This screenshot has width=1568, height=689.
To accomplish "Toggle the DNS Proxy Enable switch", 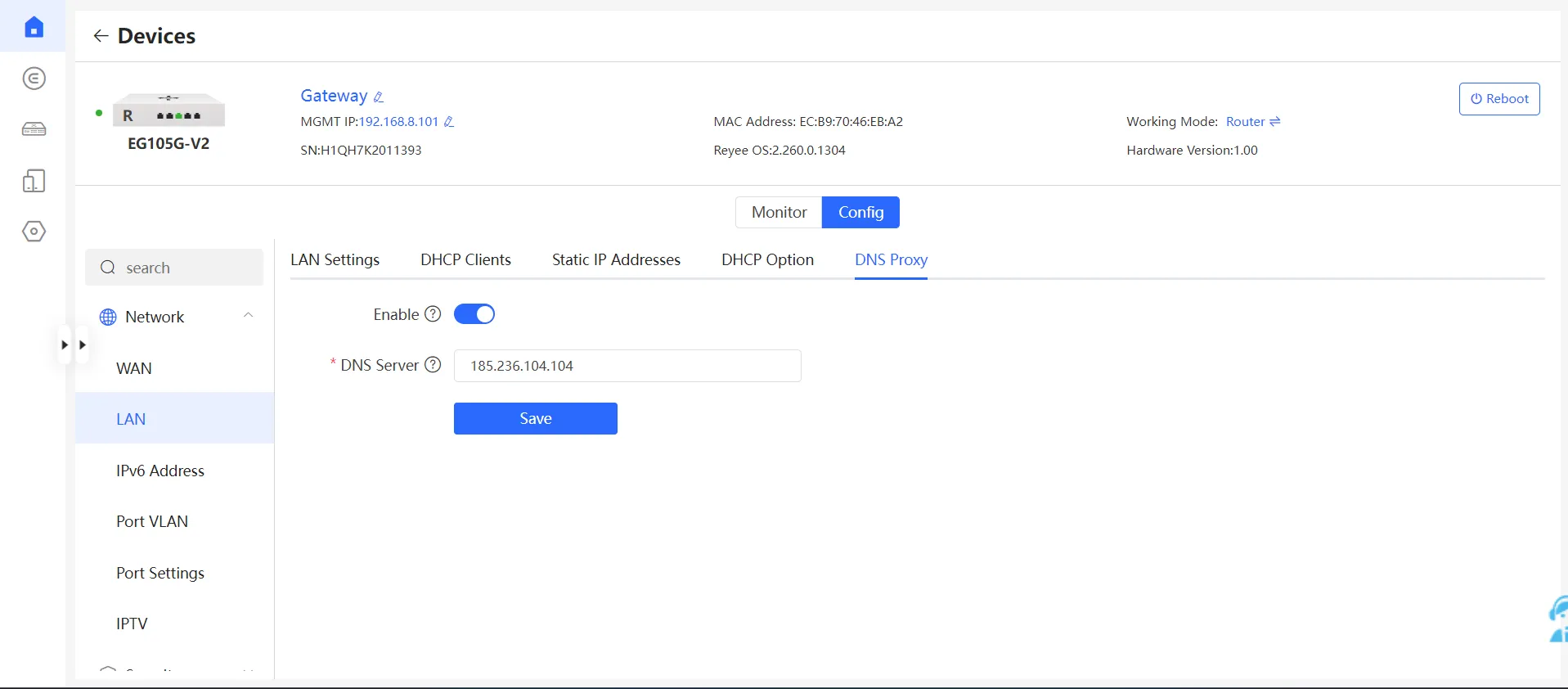I will (x=474, y=314).
